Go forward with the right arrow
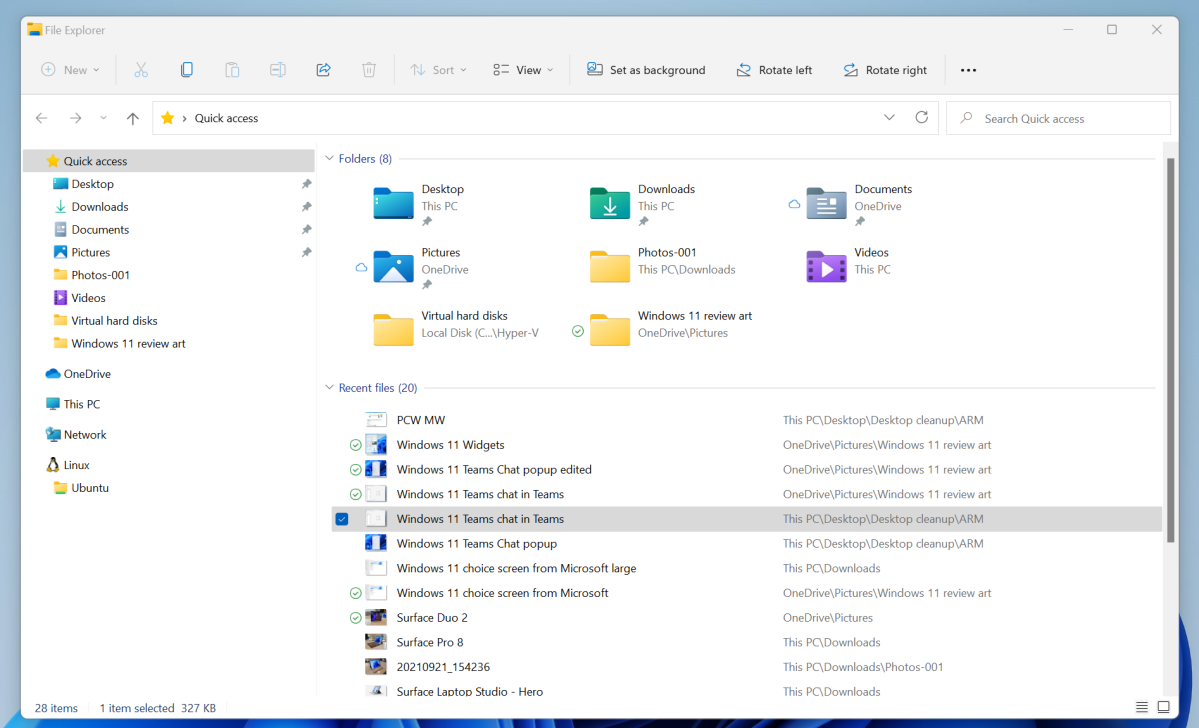The image size is (1199, 728). (75, 118)
